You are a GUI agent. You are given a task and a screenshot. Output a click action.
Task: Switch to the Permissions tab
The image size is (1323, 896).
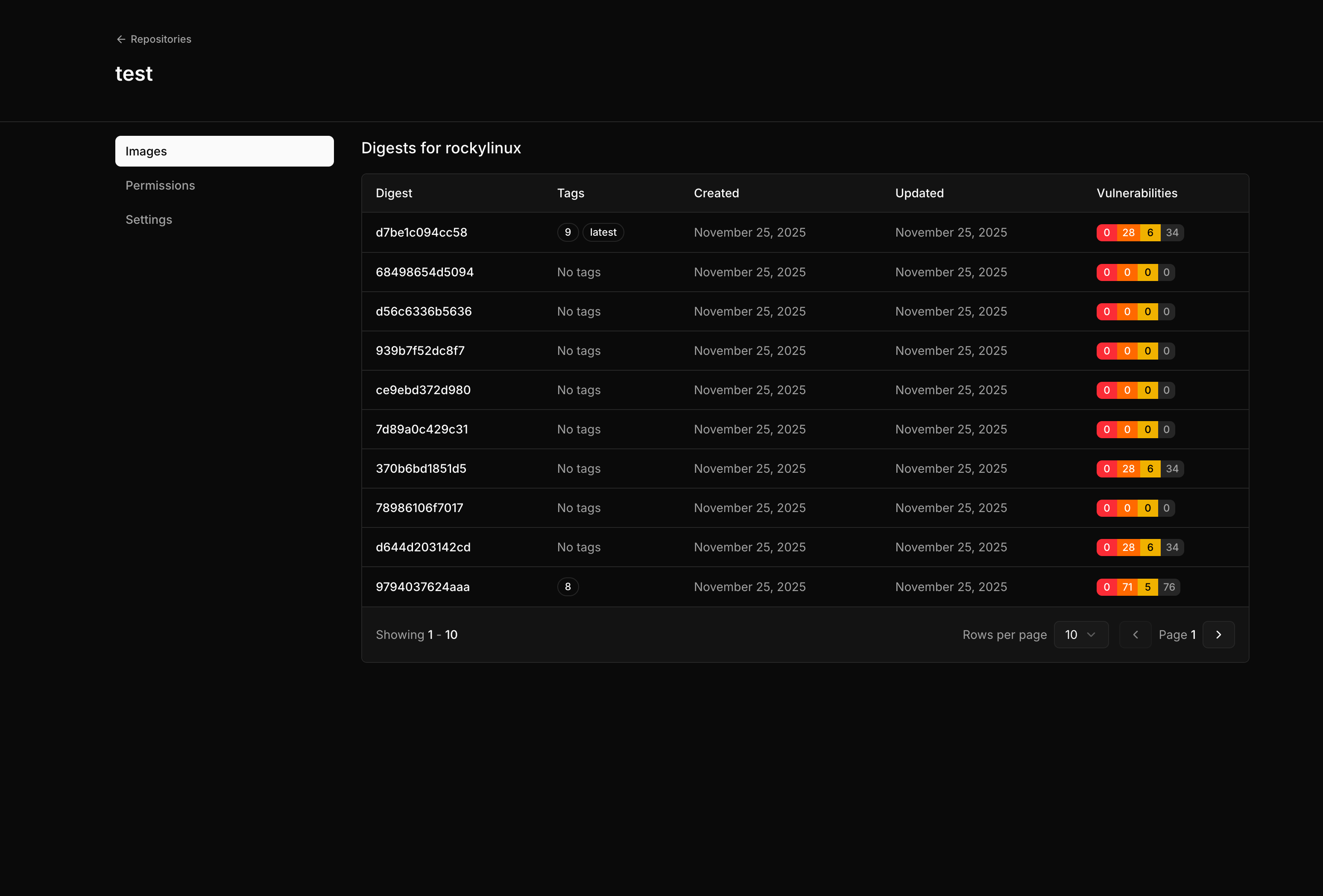(x=160, y=185)
